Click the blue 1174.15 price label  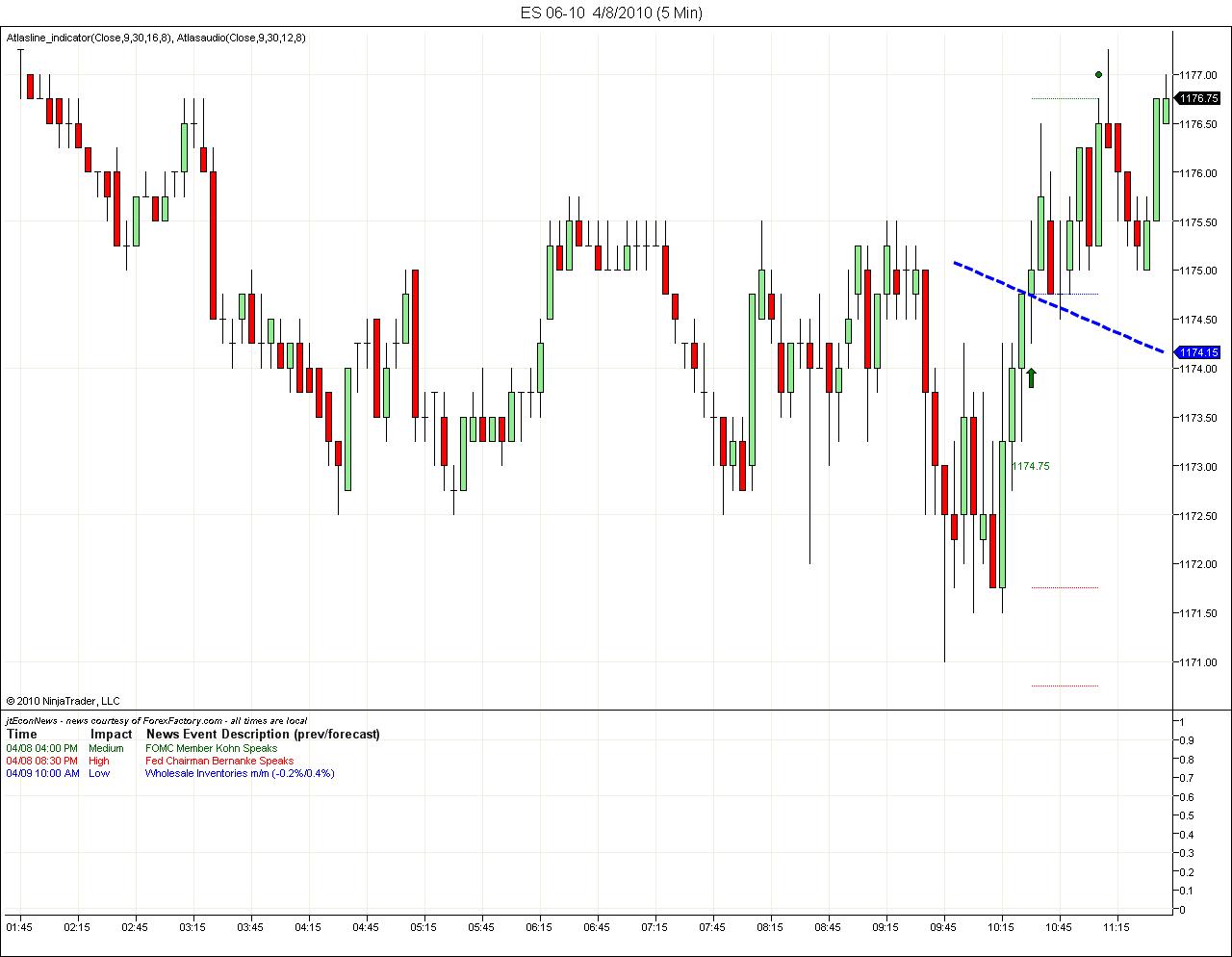coord(1198,352)
